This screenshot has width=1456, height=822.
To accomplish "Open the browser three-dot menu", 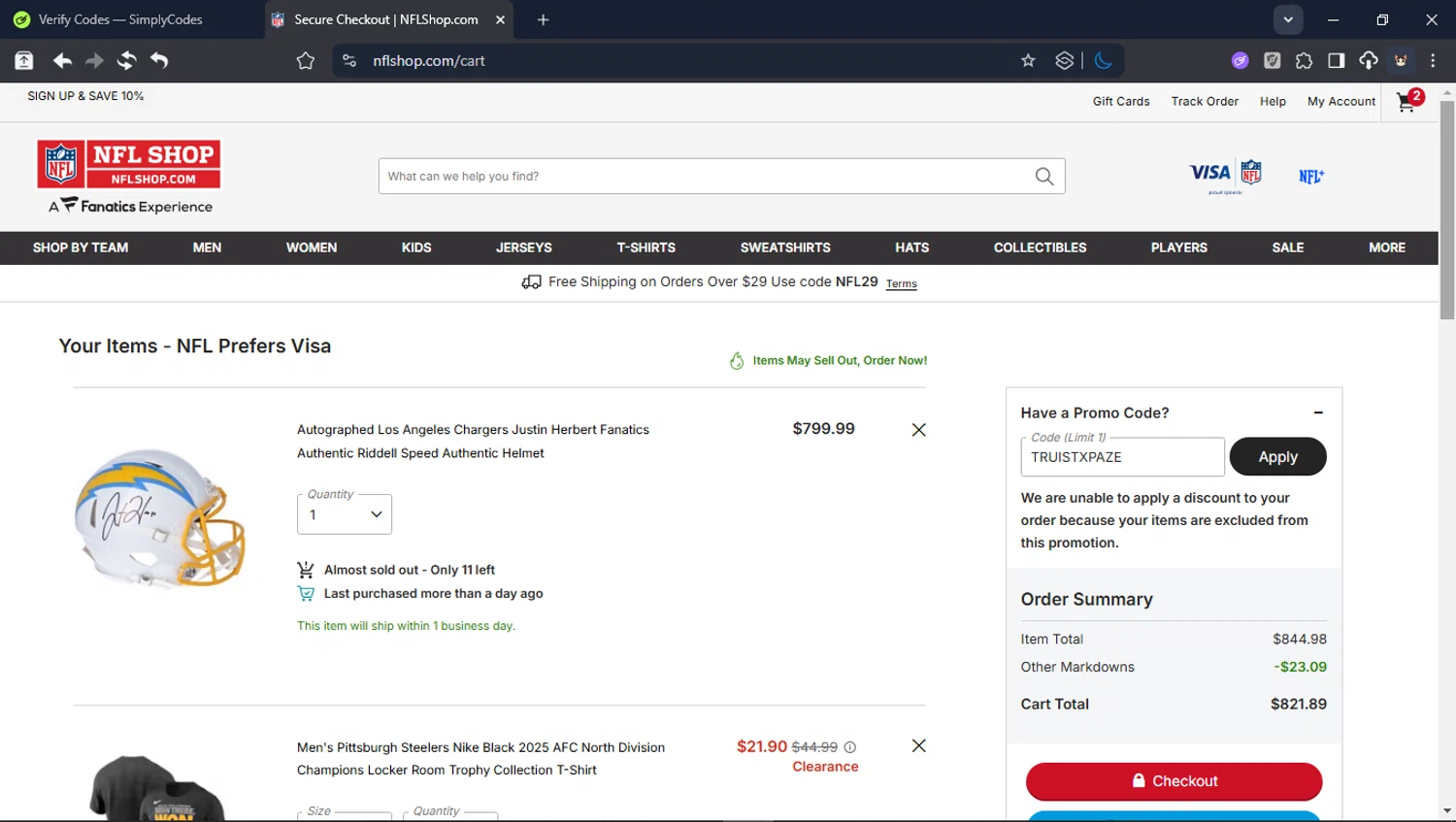I will pos(1433,60).
